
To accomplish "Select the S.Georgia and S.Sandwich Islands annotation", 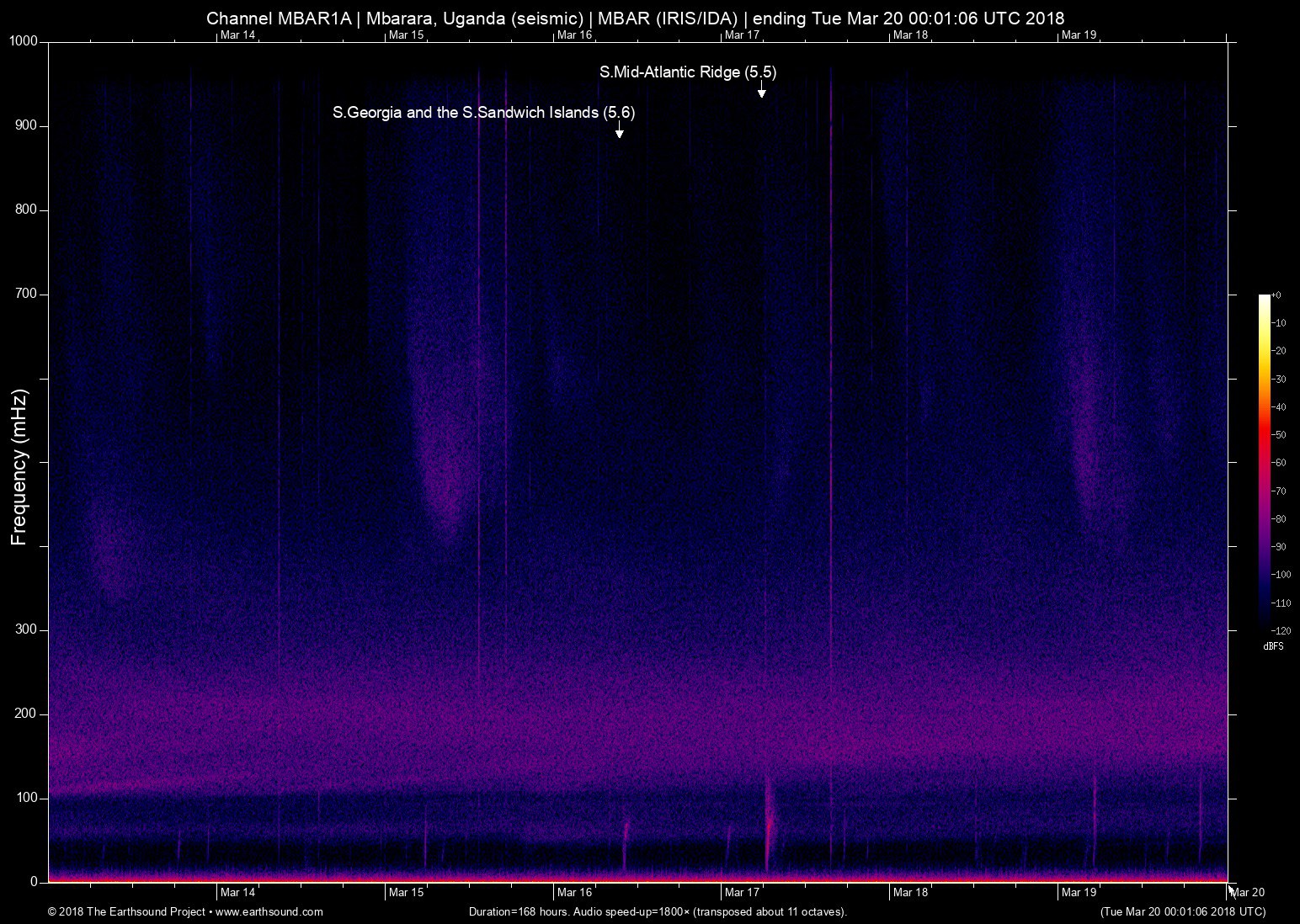I will click(483, 112).
